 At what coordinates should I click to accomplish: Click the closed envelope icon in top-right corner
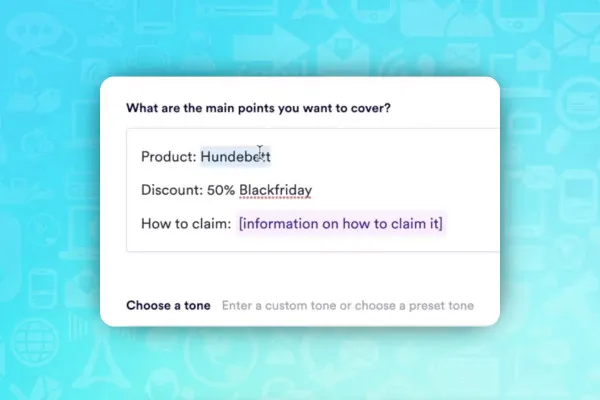(578, 34)
